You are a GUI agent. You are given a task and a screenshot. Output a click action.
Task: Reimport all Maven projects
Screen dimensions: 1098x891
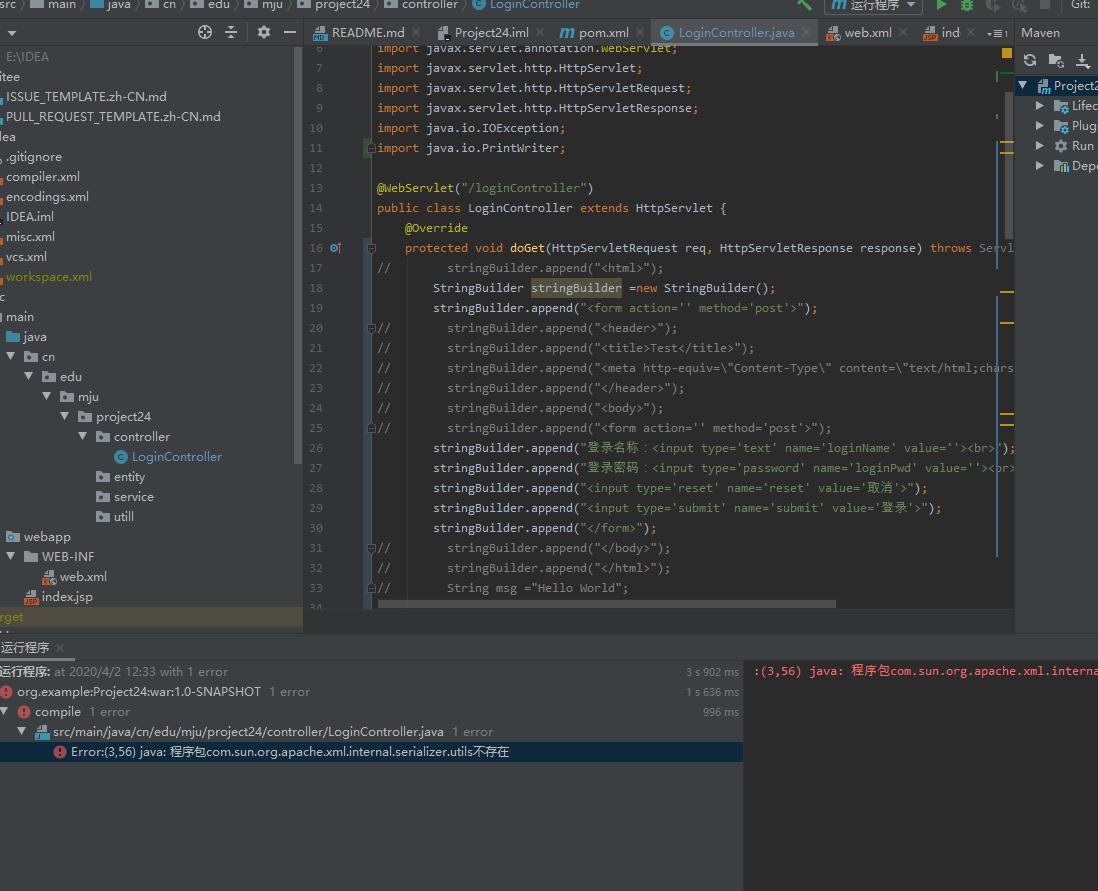(x=1029, y=60)
